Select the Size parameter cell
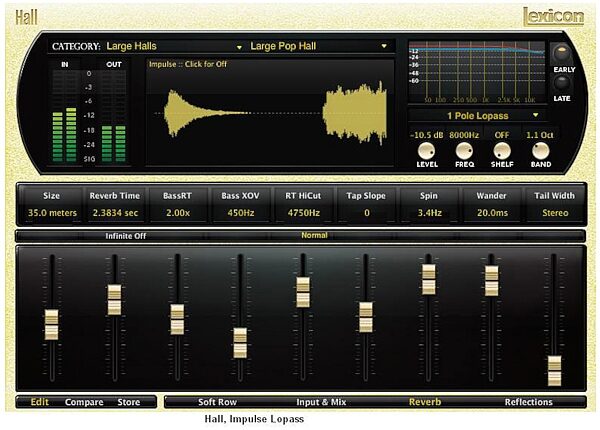Viewport: 600px width, 430px height. pyautogui.click(x=52, y=204)
